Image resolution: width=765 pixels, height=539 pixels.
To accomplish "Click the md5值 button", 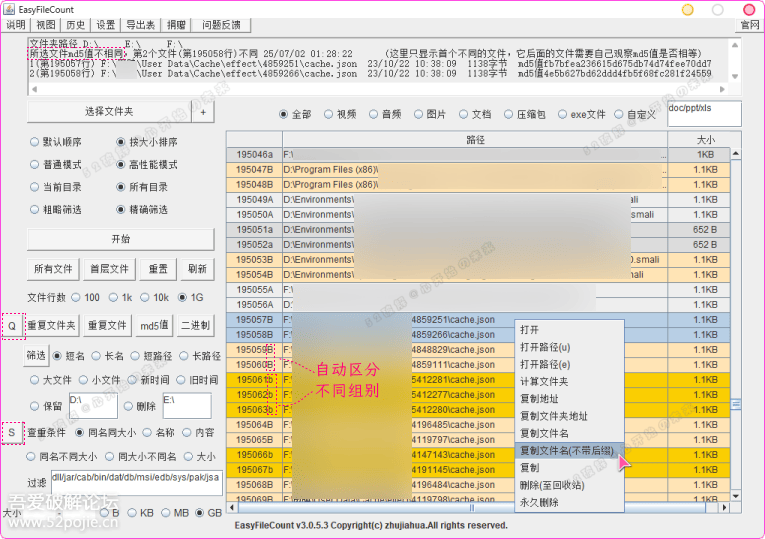I will coord(154,325).
